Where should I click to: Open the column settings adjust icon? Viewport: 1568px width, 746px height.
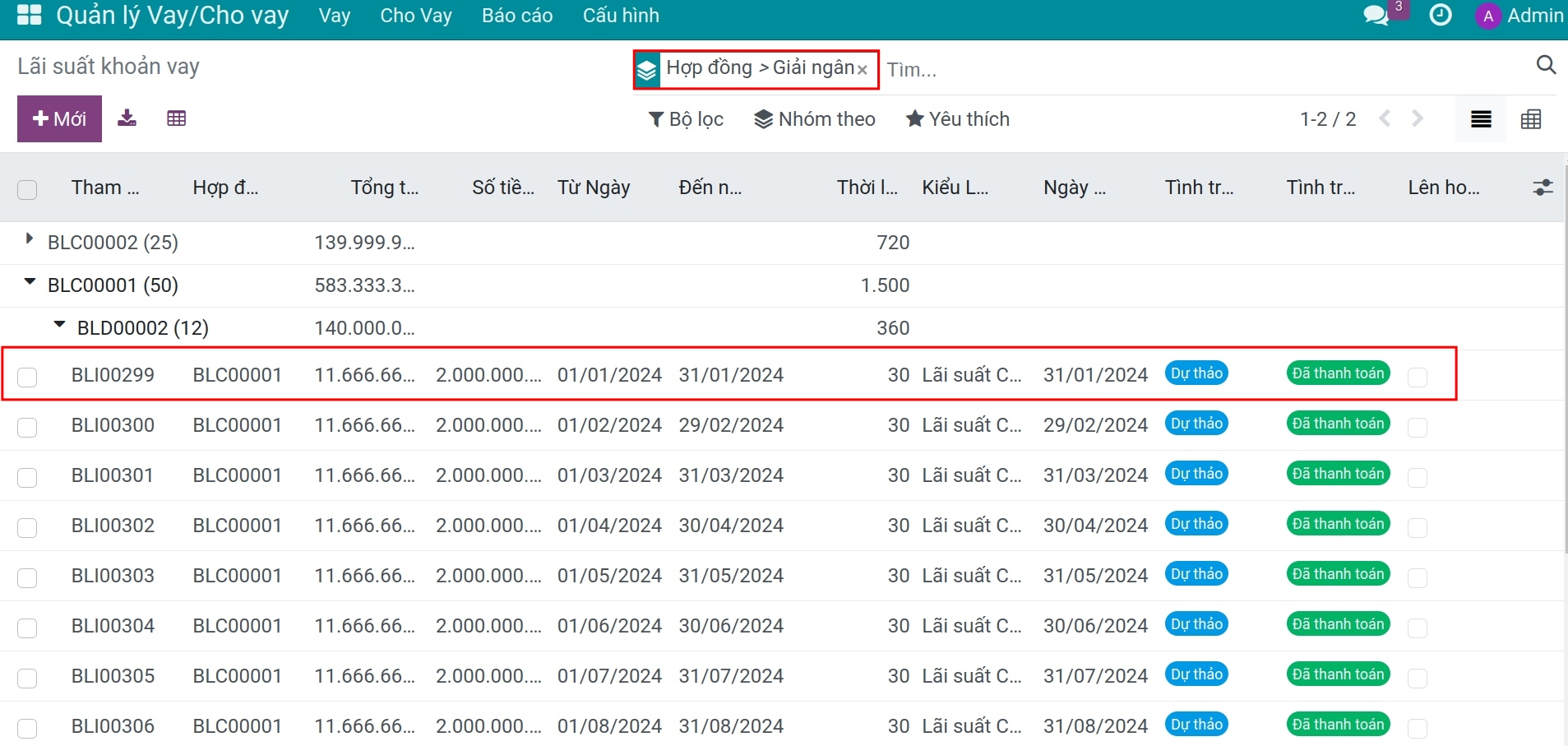pyautogui.click(x=1543, y=188)
